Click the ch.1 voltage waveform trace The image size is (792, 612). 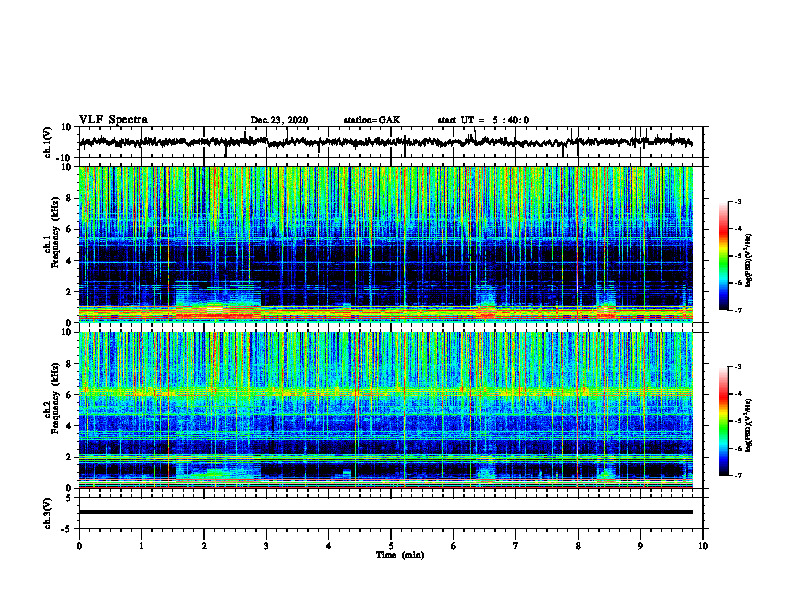[x=386, y=142]
